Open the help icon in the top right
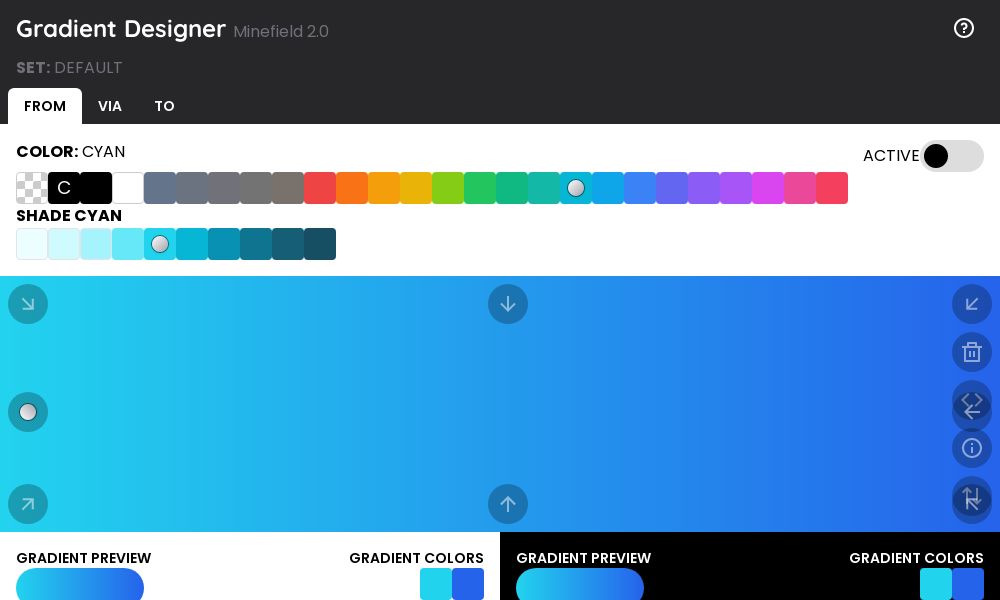 [x=964, y=28]
